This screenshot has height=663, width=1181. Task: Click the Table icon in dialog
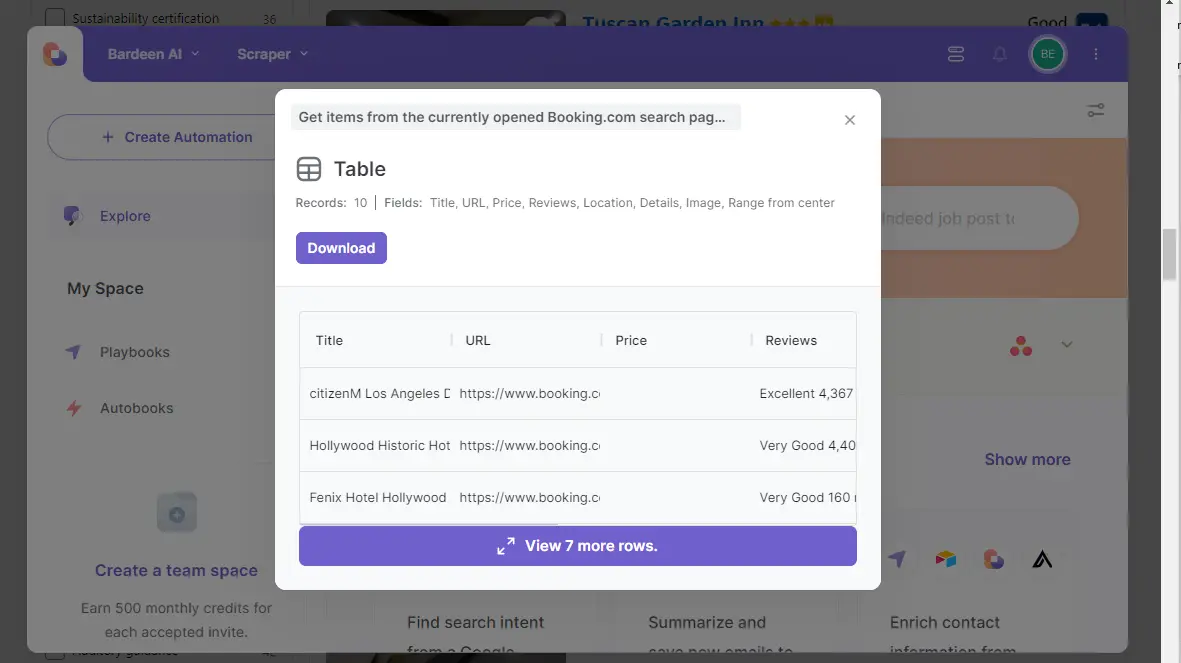pyautogui.click(x=309, y=169)
